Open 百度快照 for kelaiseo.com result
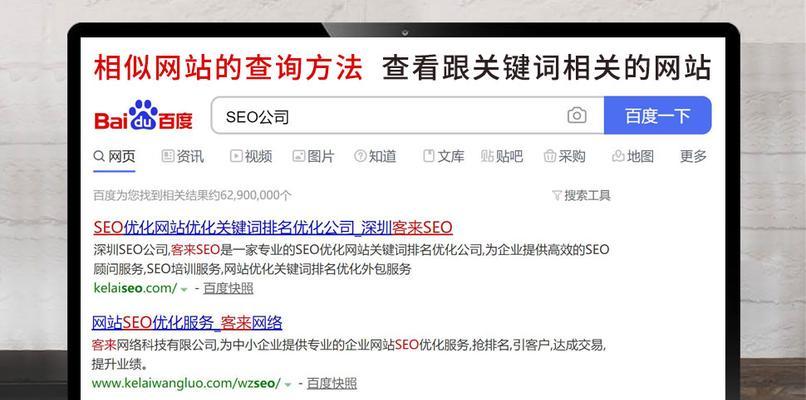The width and height of the screenshot is (806, 400). coord(228,288)
